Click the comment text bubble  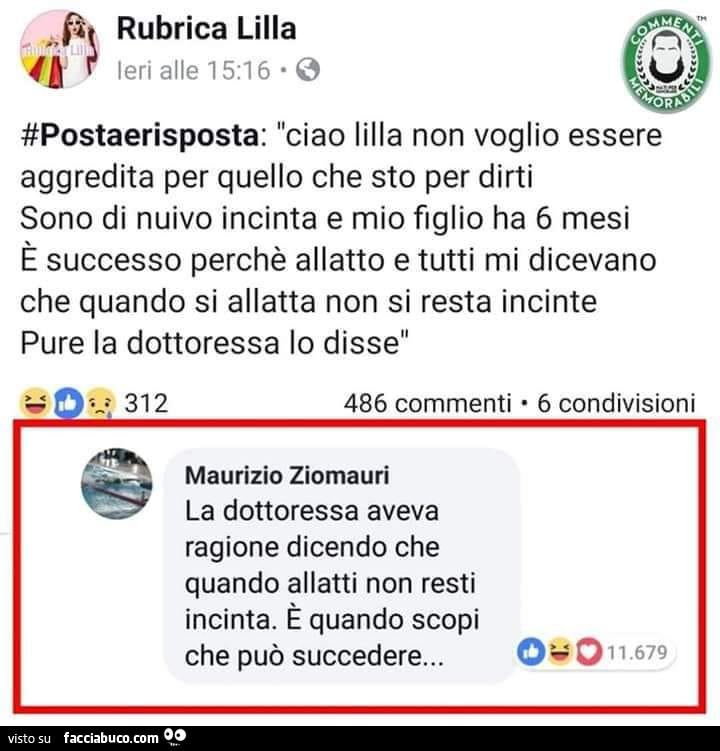342,565
